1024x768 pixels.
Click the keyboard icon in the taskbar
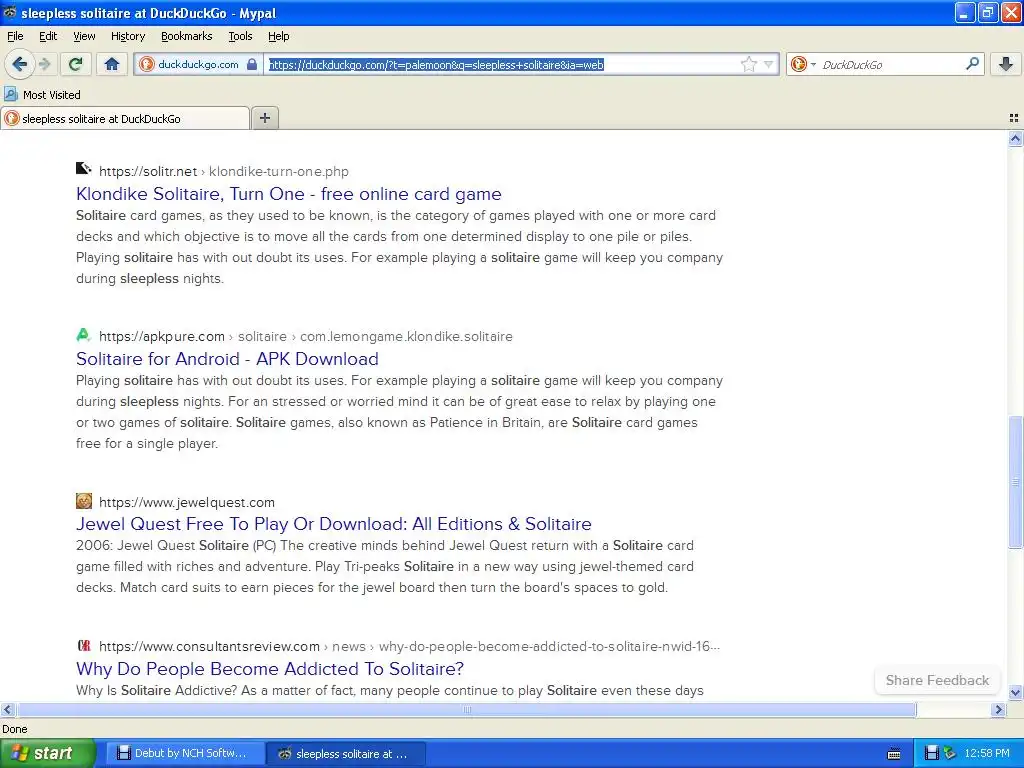click(x=894, y=754)
